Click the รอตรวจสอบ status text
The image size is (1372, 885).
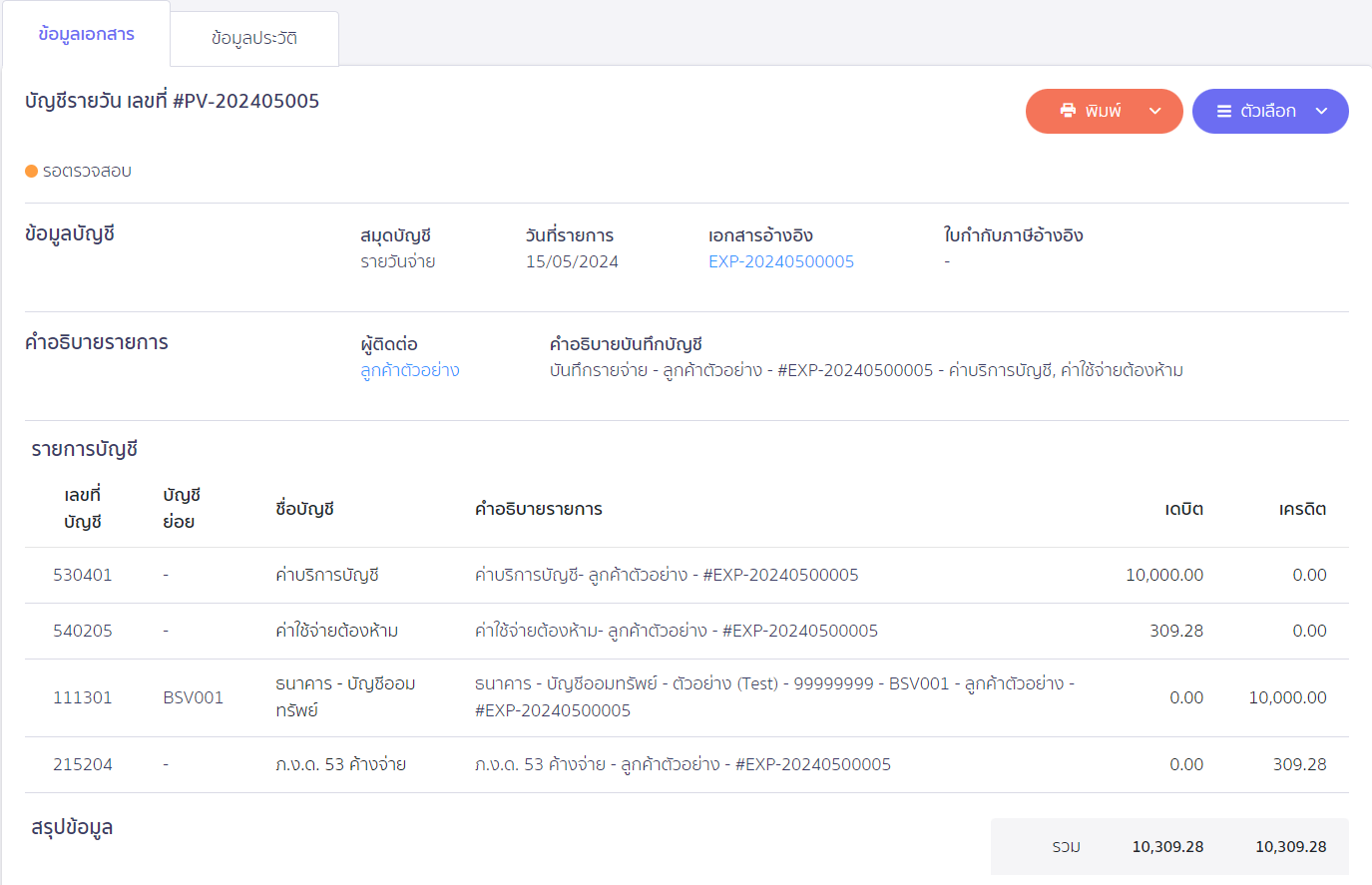click(87, 171)
